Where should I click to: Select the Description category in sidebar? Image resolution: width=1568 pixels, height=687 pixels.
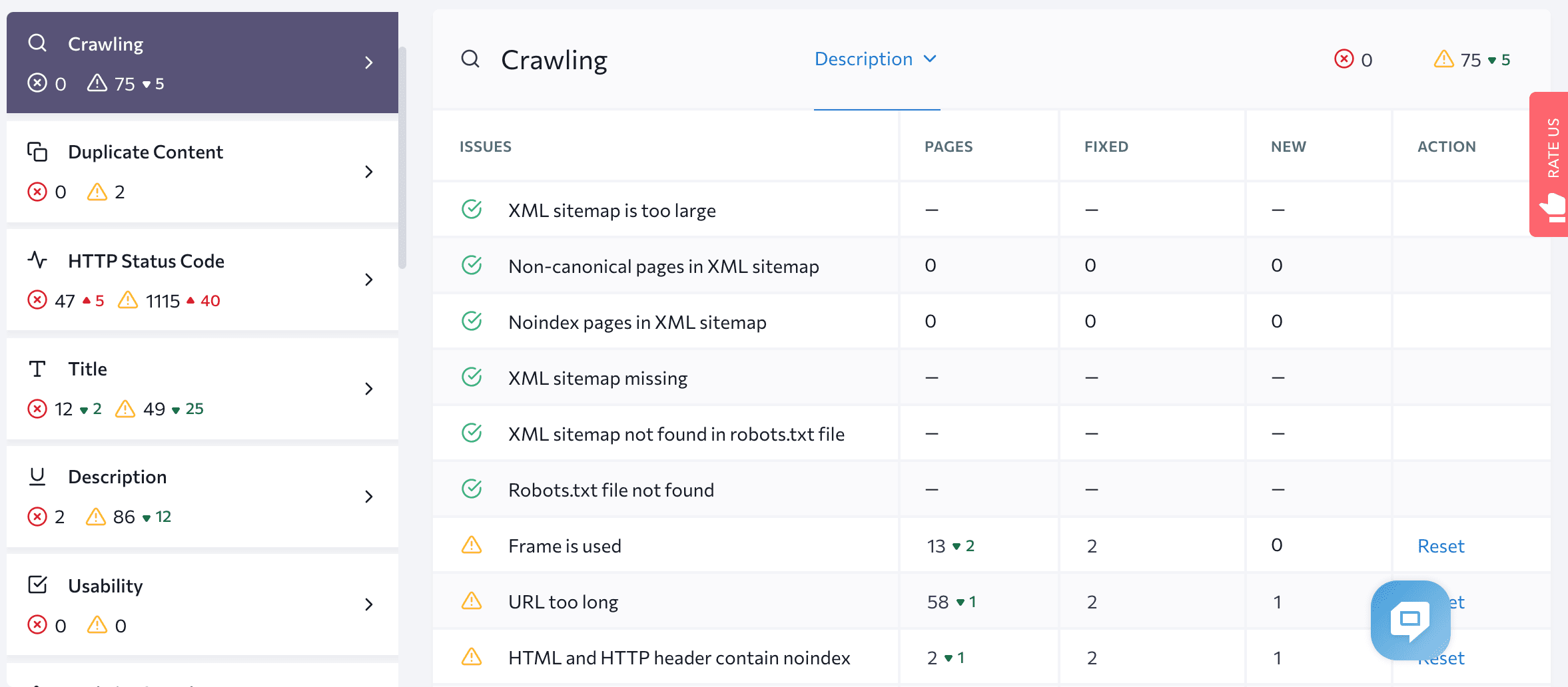[202, 497]
